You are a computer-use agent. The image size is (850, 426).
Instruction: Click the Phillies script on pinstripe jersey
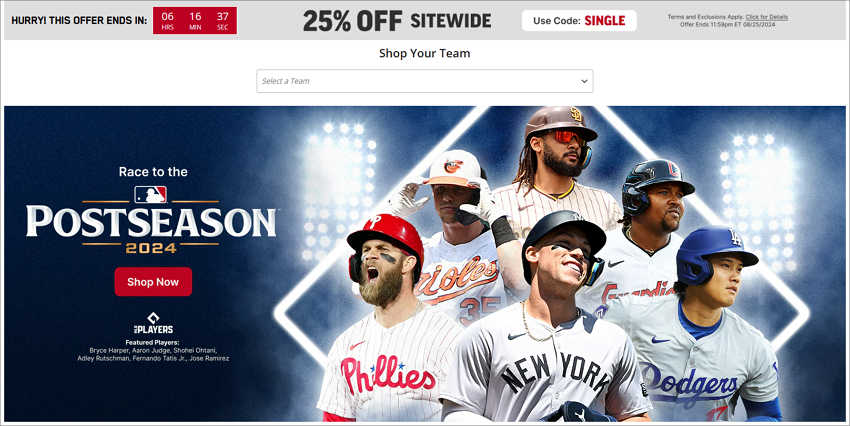pos(388,375)
